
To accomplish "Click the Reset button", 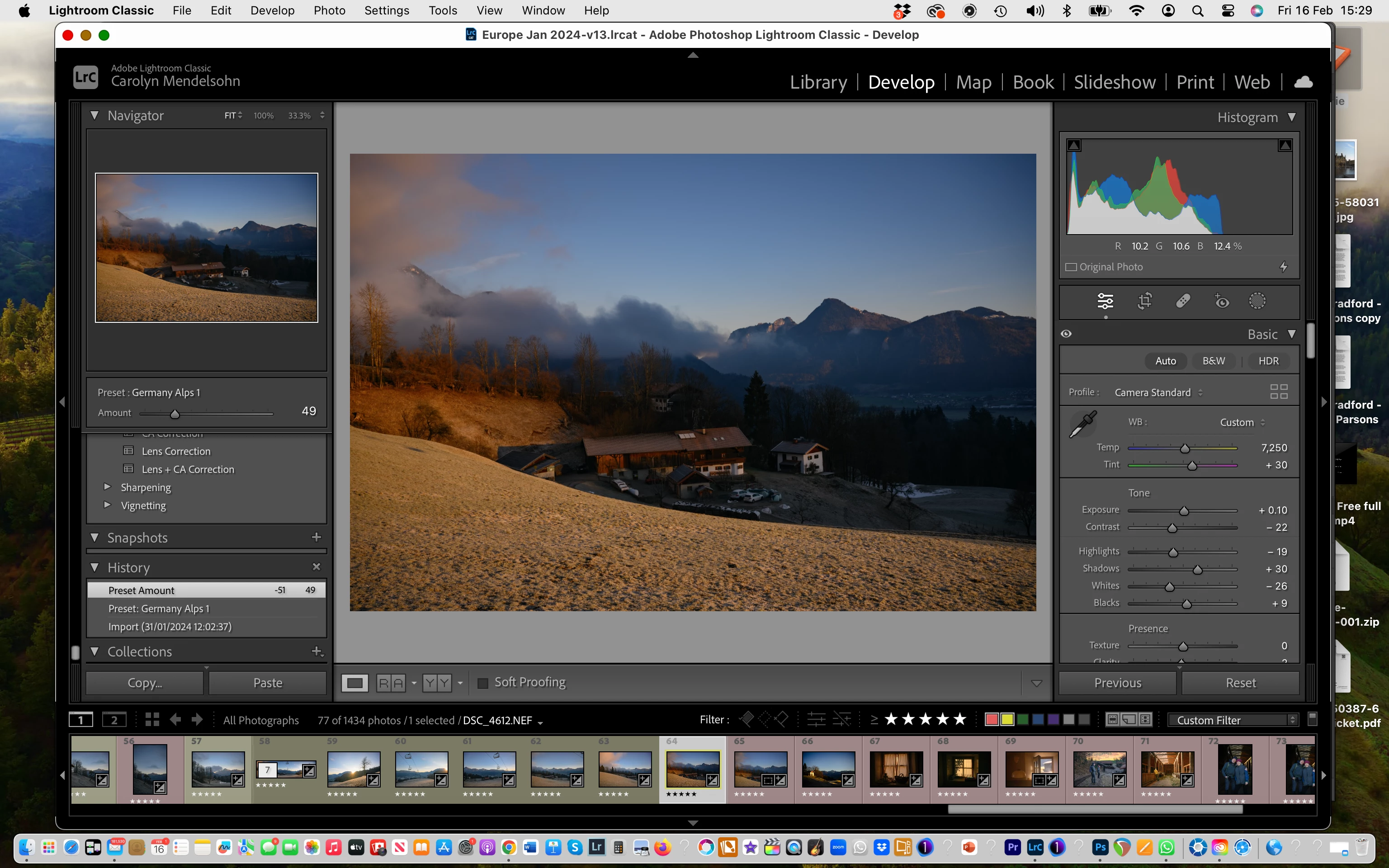I will coord(1240,683).
